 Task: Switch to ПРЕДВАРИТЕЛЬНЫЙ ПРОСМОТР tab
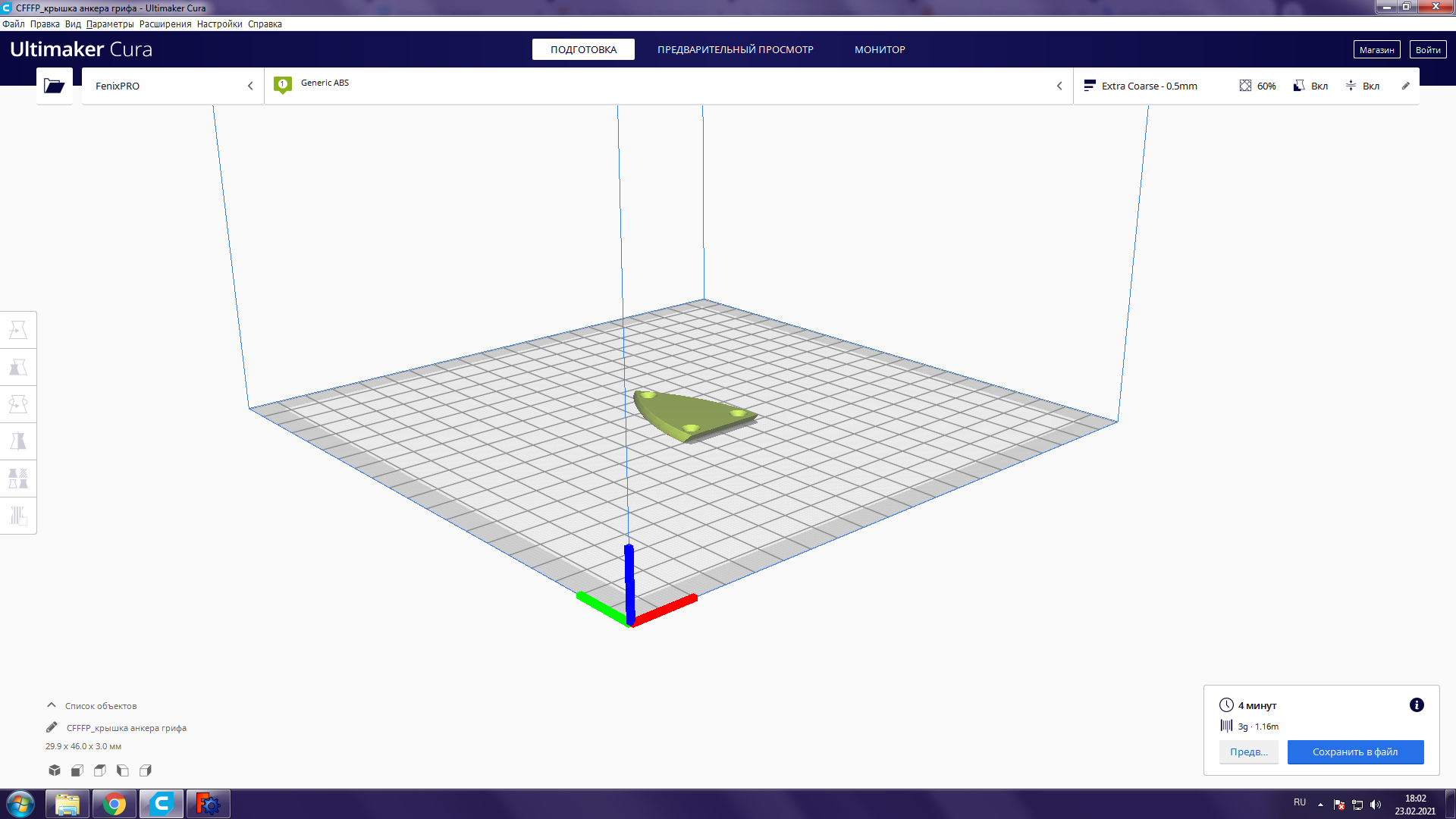pyautogui.click(x=735, y=49)
